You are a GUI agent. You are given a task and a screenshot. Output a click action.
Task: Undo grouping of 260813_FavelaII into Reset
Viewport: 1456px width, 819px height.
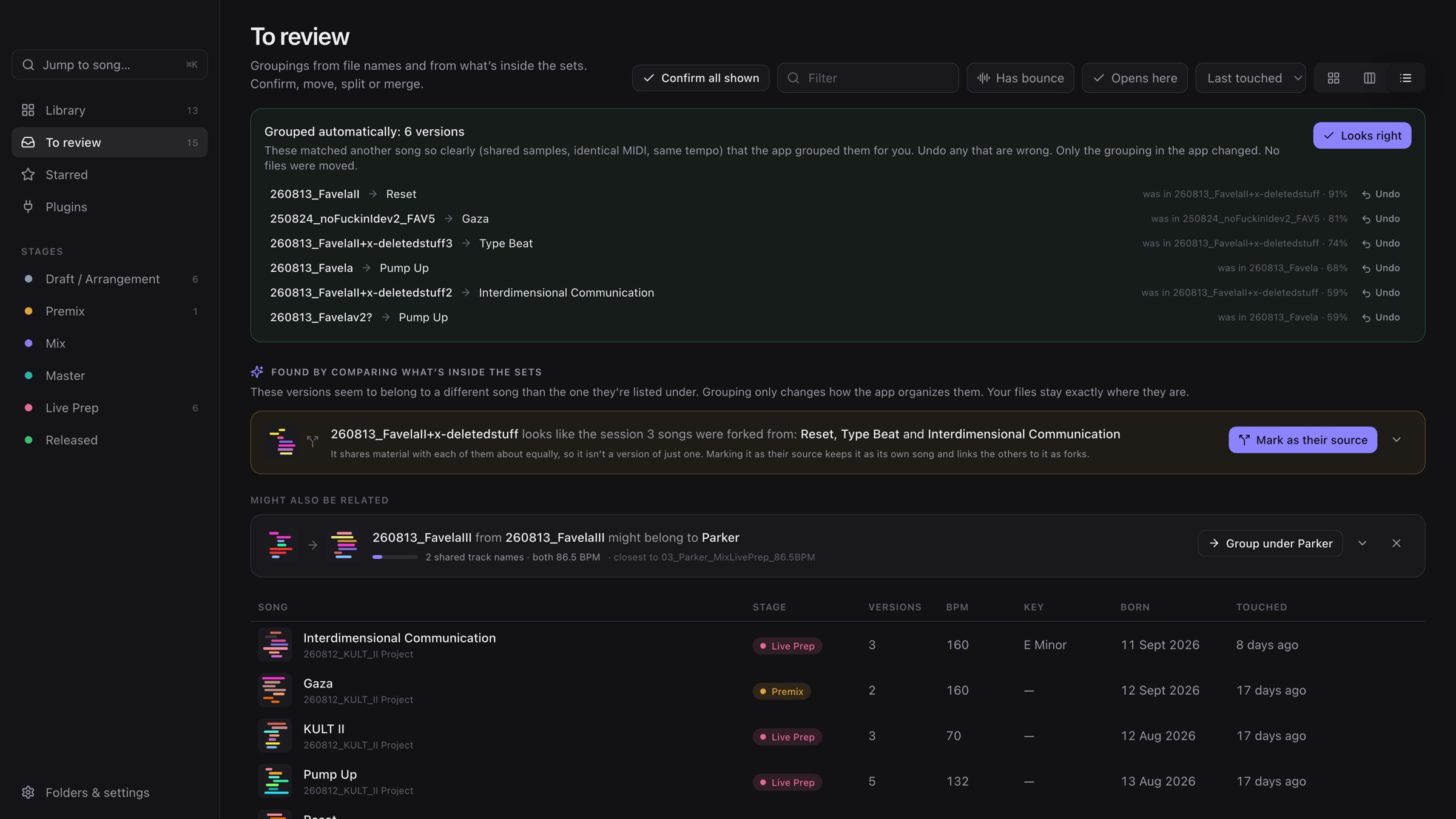pyautogui.click(x=1381, y=194)
